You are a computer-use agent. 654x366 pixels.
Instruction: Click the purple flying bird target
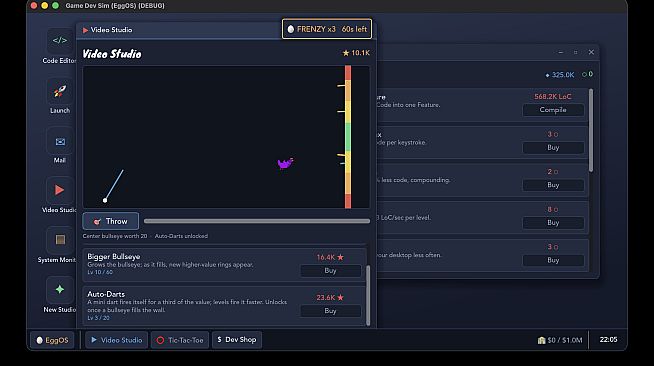tap(285, 163)
